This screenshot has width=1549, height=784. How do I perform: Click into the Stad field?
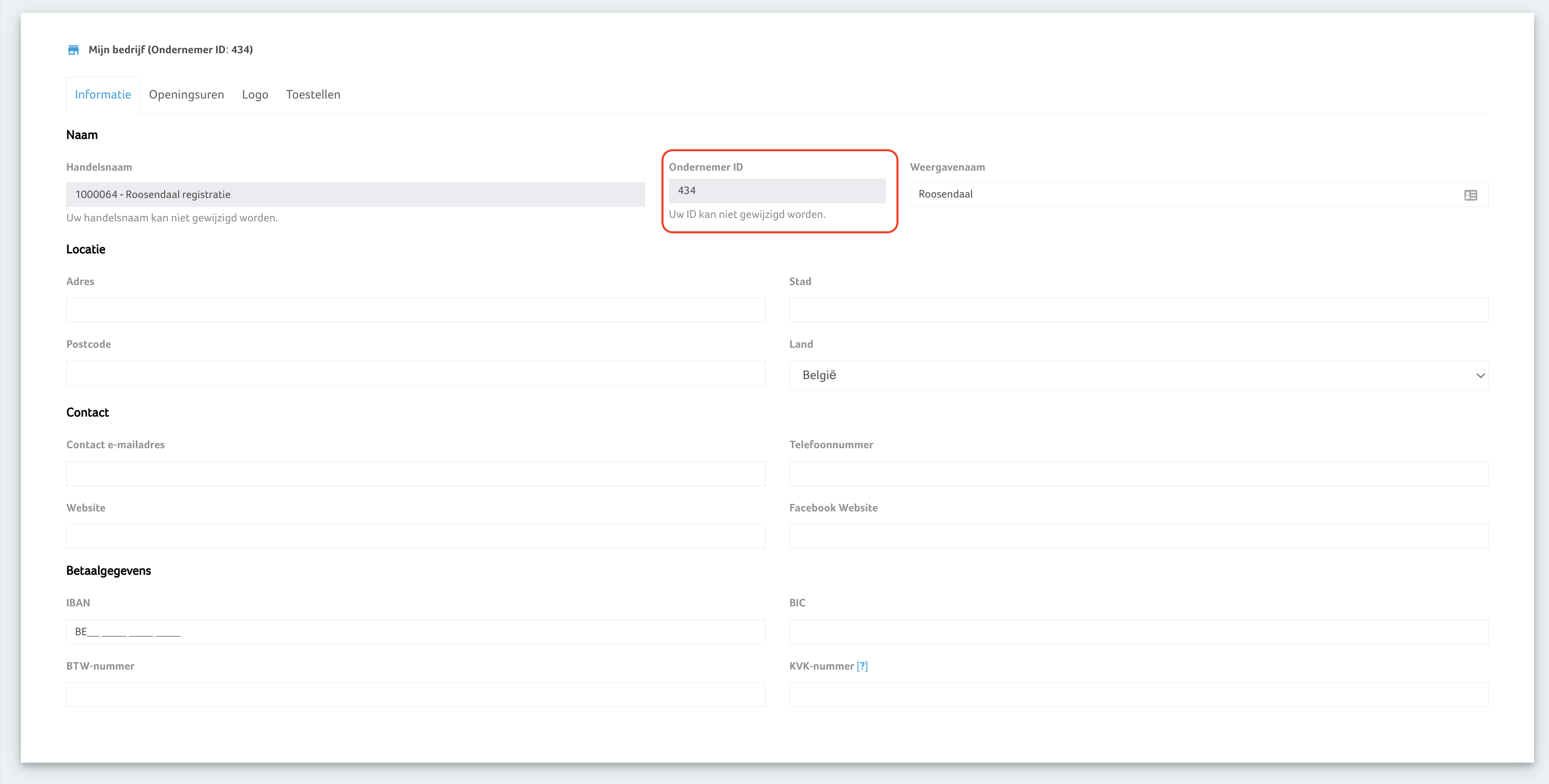(1138, 310)
